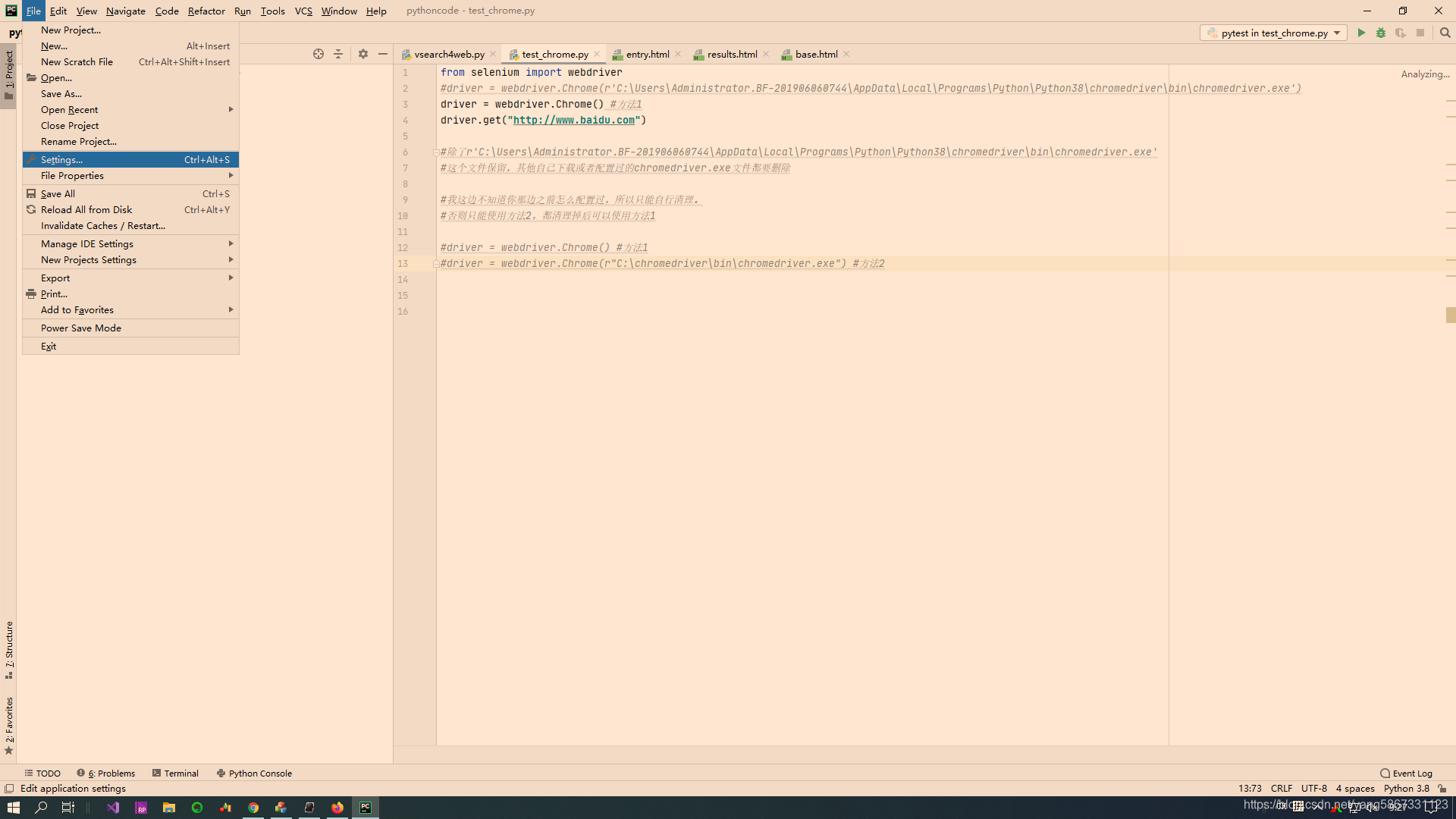Click the Windows Start button
Image resolution: width=1456 pixels, height=819 pixels.
click(13, 808)
